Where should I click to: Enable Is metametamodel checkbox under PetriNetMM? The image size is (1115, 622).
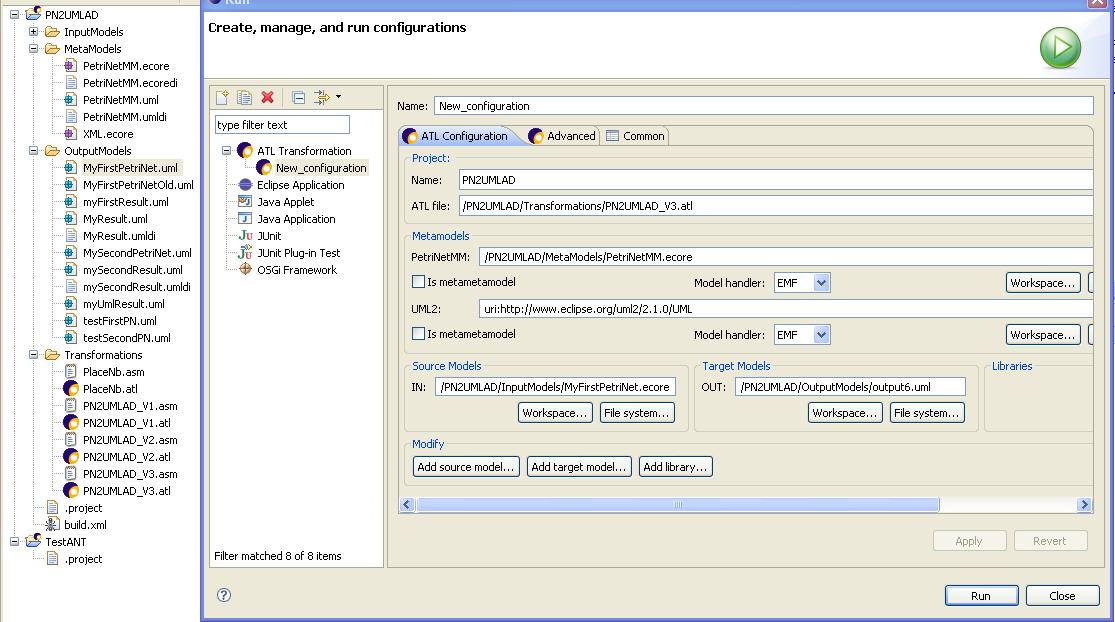click(x=419, y=283)
